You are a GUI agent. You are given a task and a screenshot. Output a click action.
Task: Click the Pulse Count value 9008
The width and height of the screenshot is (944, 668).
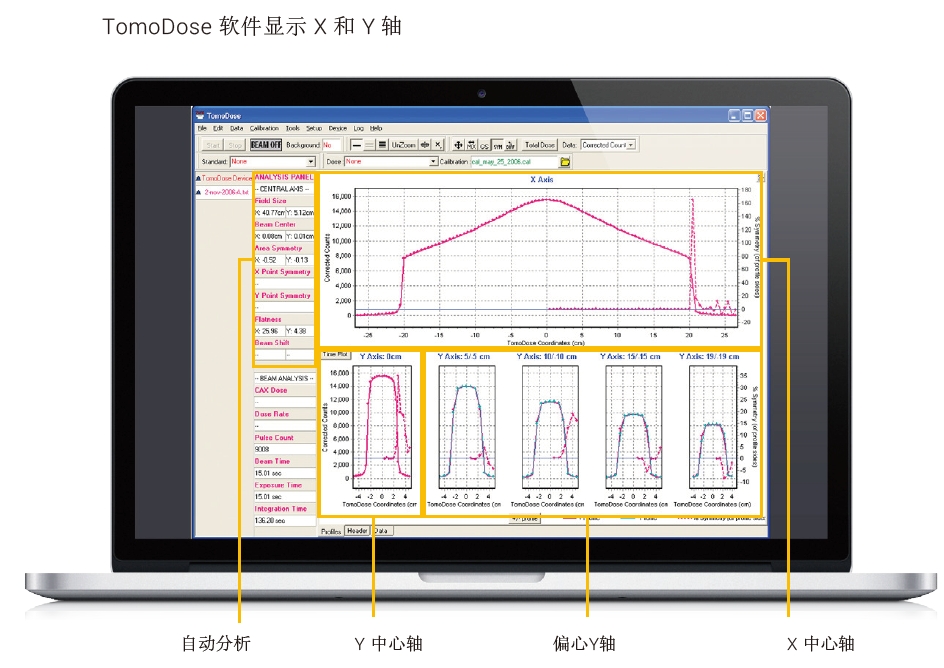pyautogui.click(x=285, y=449)
